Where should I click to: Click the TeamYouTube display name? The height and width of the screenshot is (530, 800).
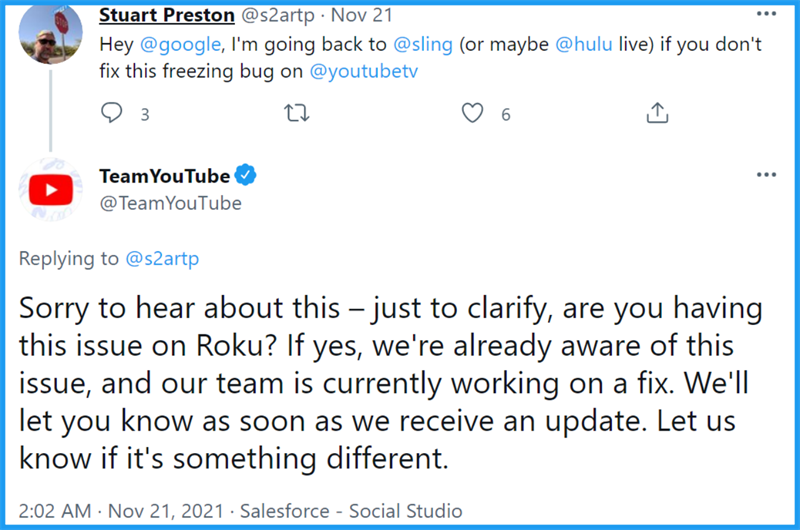click(165, 176)
